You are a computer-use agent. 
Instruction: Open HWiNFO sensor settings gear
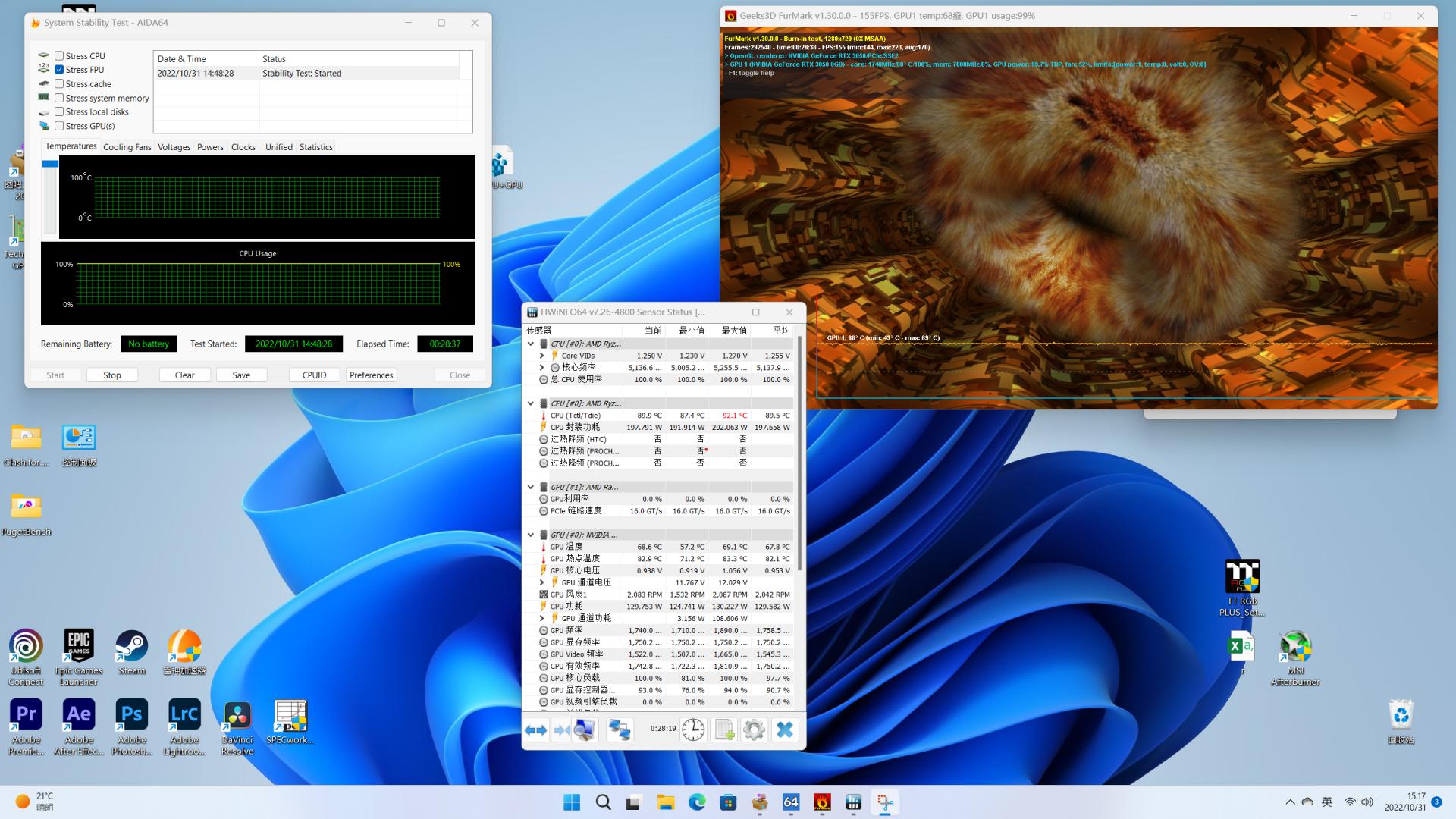[x=754, y=730]
